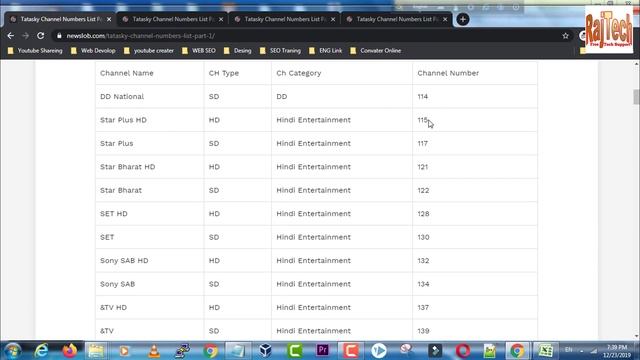640x360 pixels.
Task: Launch Firefox from the taskbar
Action: click(70, 351)
